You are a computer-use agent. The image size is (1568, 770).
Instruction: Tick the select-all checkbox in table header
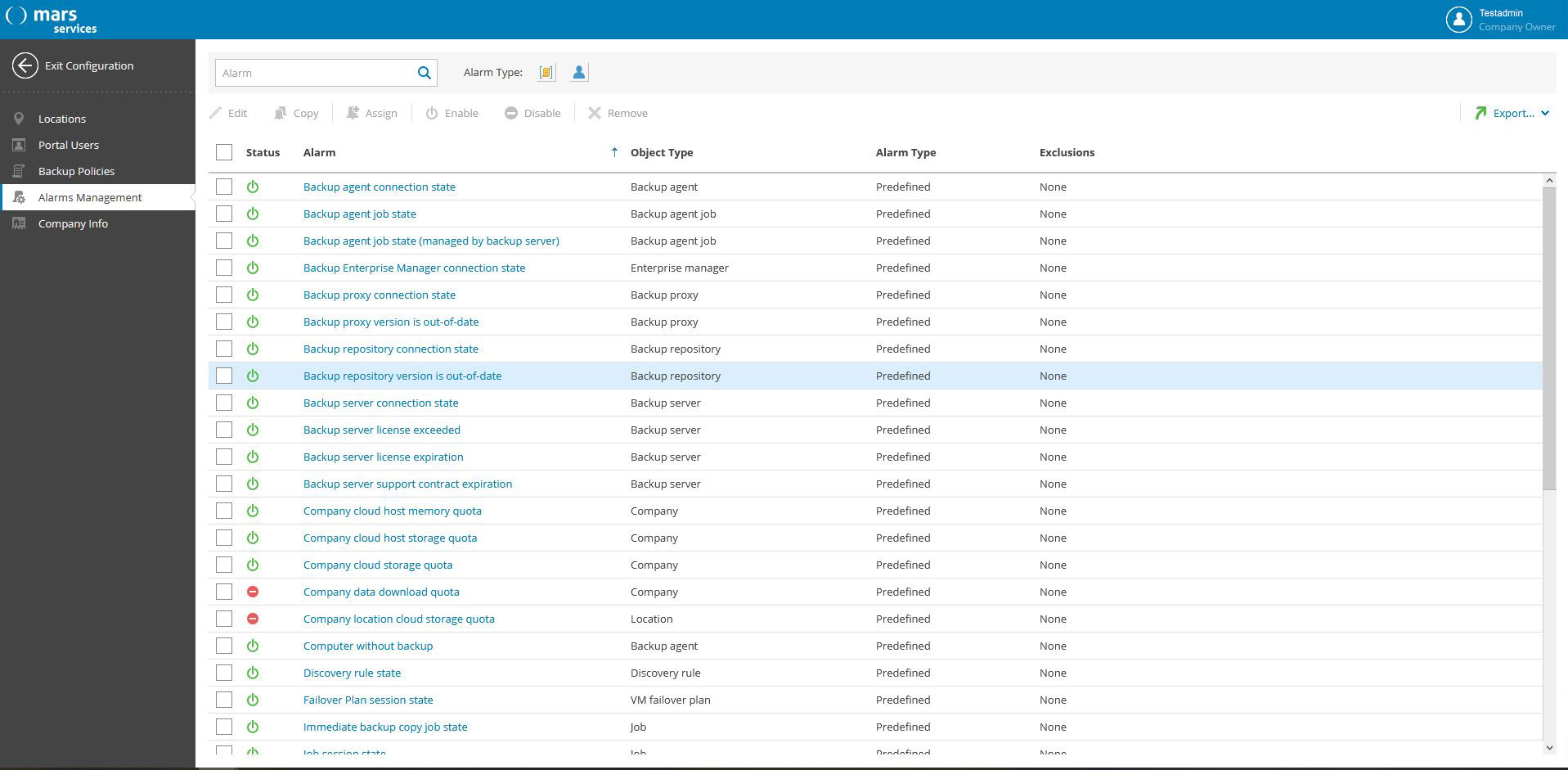pyautogui.click(x=224, y=152)
